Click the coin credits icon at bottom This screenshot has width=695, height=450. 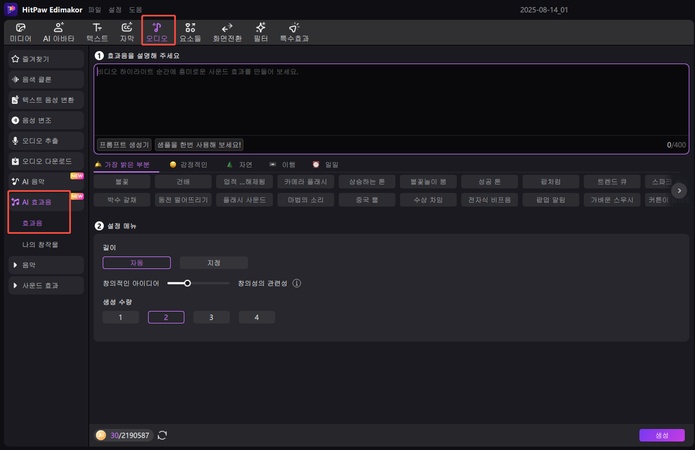(101, 435)
